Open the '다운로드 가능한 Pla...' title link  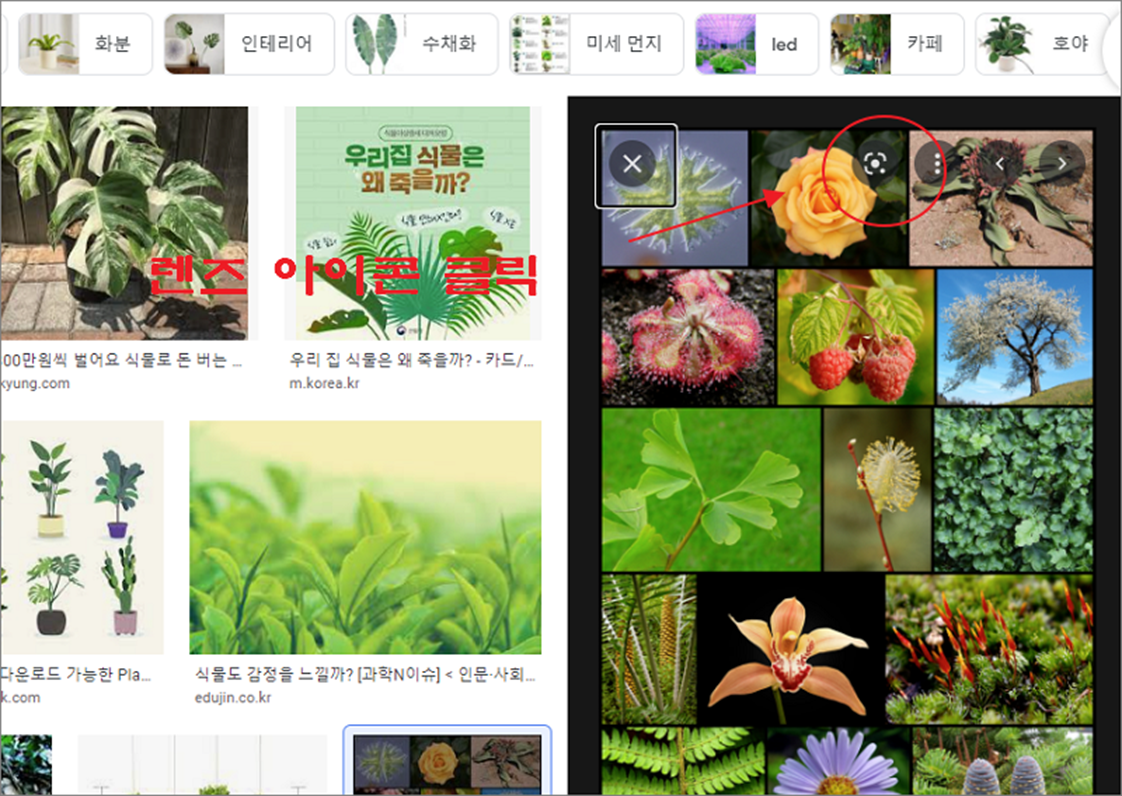(x=76, y=674)
